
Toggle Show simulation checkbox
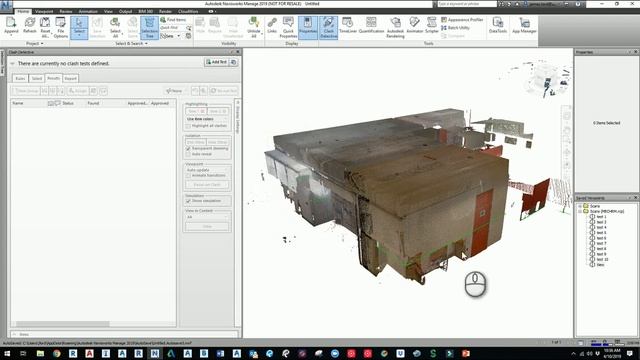tap(188, 201)
